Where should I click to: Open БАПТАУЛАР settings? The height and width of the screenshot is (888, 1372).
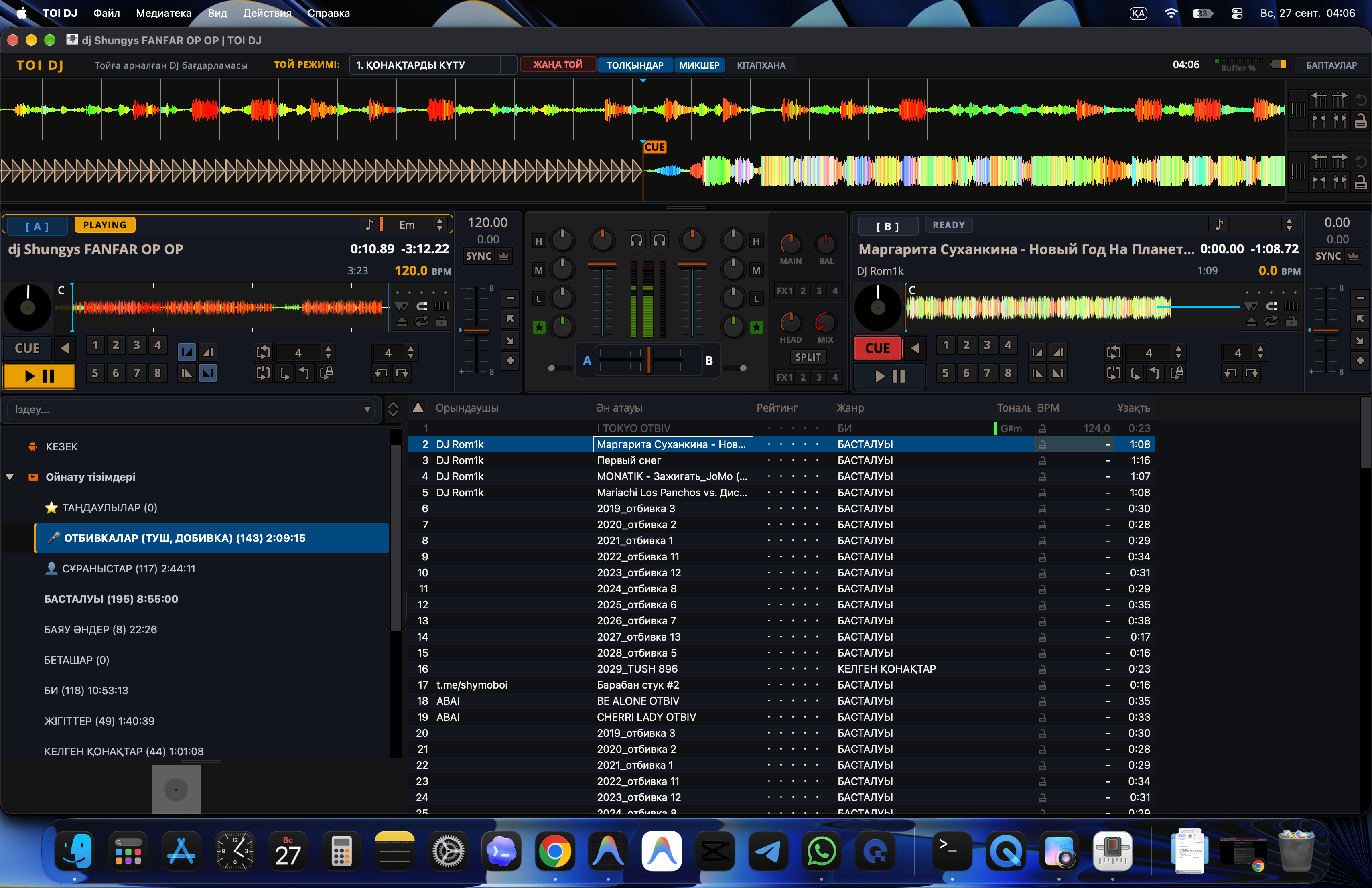click(x=1331, y=65)
